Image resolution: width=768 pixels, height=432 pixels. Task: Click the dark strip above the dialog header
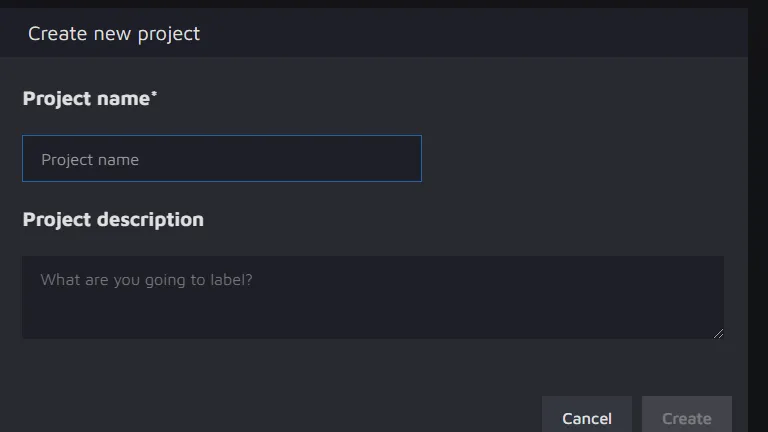point(380,4)
